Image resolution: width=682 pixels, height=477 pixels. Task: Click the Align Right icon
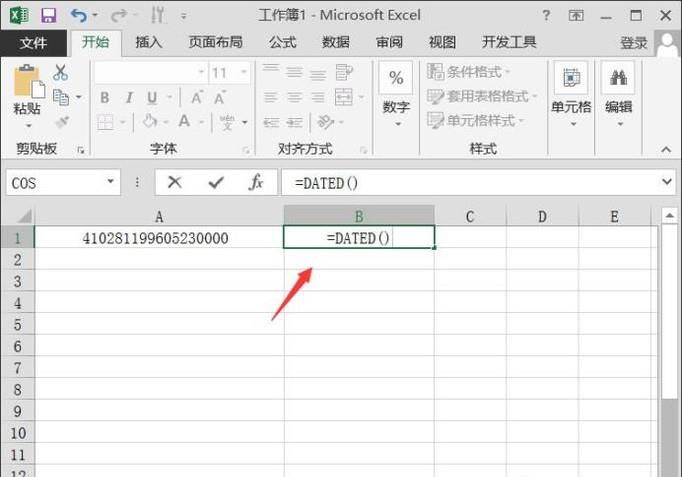[x=318, y=97]
